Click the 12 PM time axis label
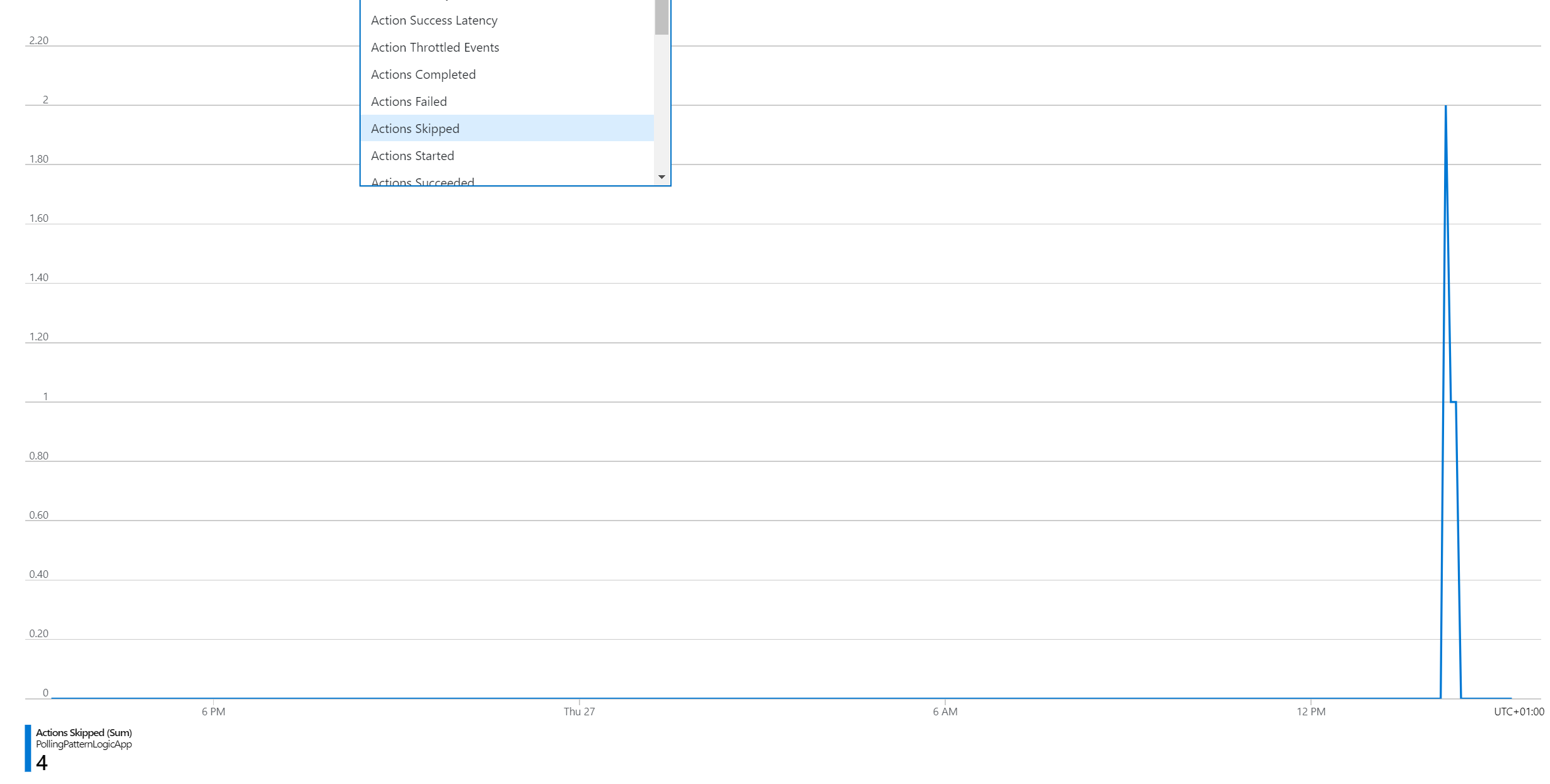This screenshot has width=1550, height=784. tap(1311, 712)
